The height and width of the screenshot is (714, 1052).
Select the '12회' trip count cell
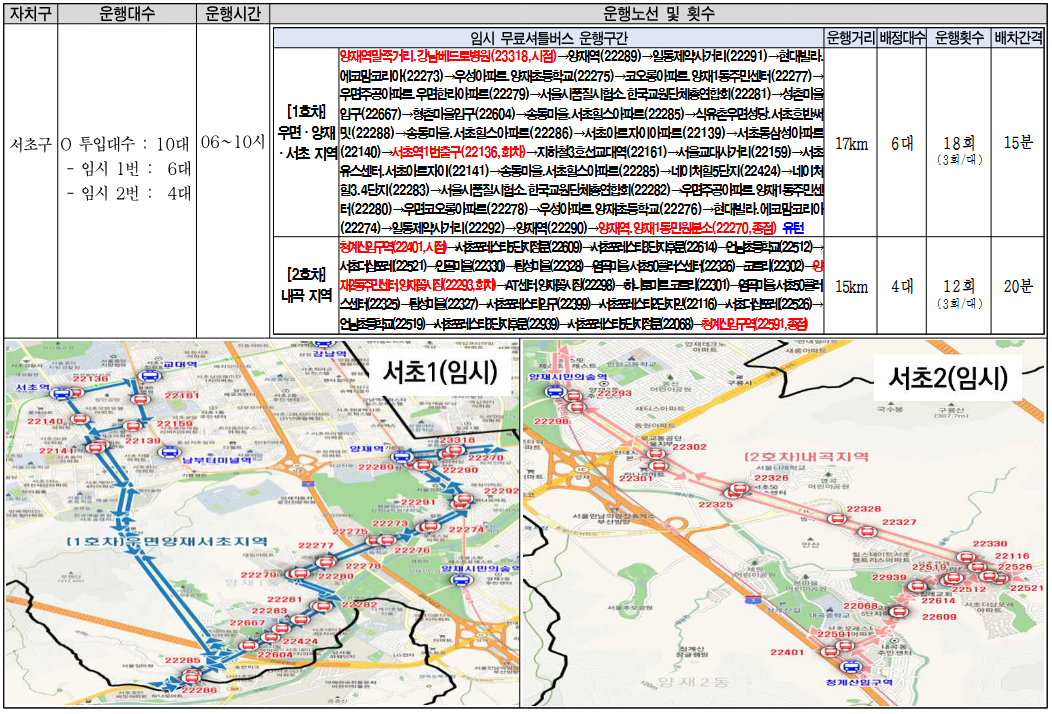click(958, 287)
